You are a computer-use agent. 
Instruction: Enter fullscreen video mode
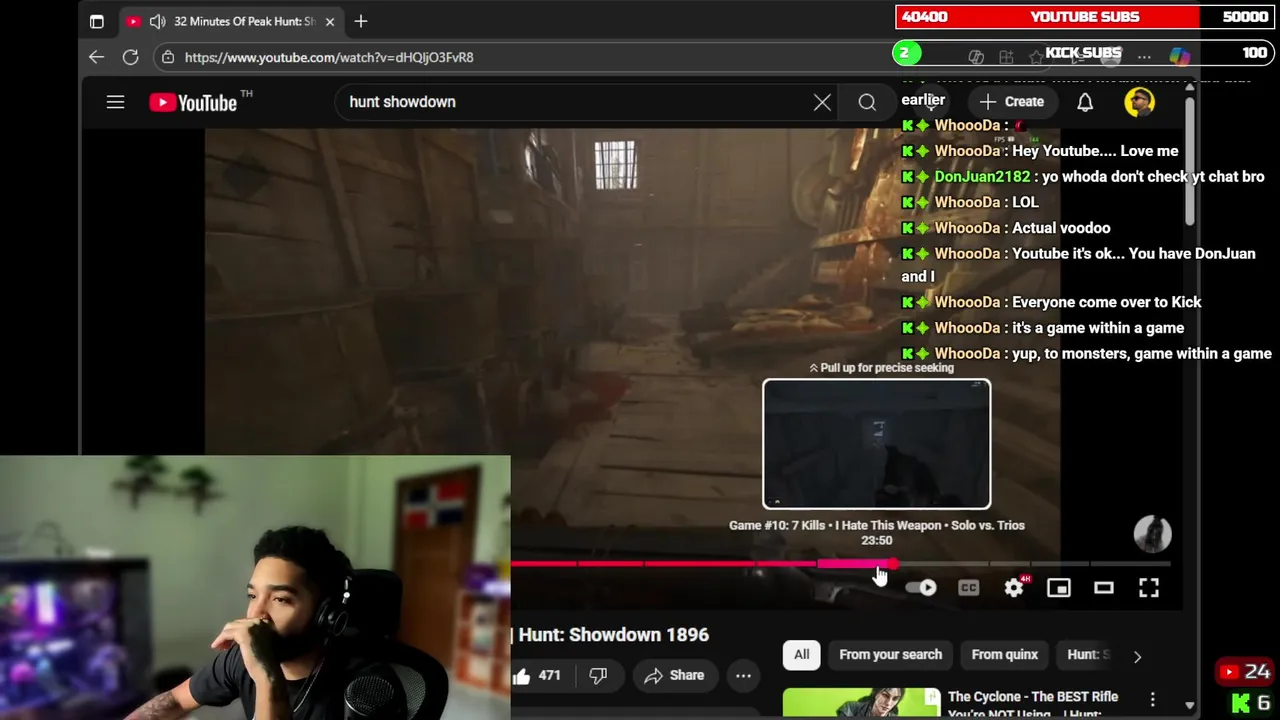[1149, 588]
